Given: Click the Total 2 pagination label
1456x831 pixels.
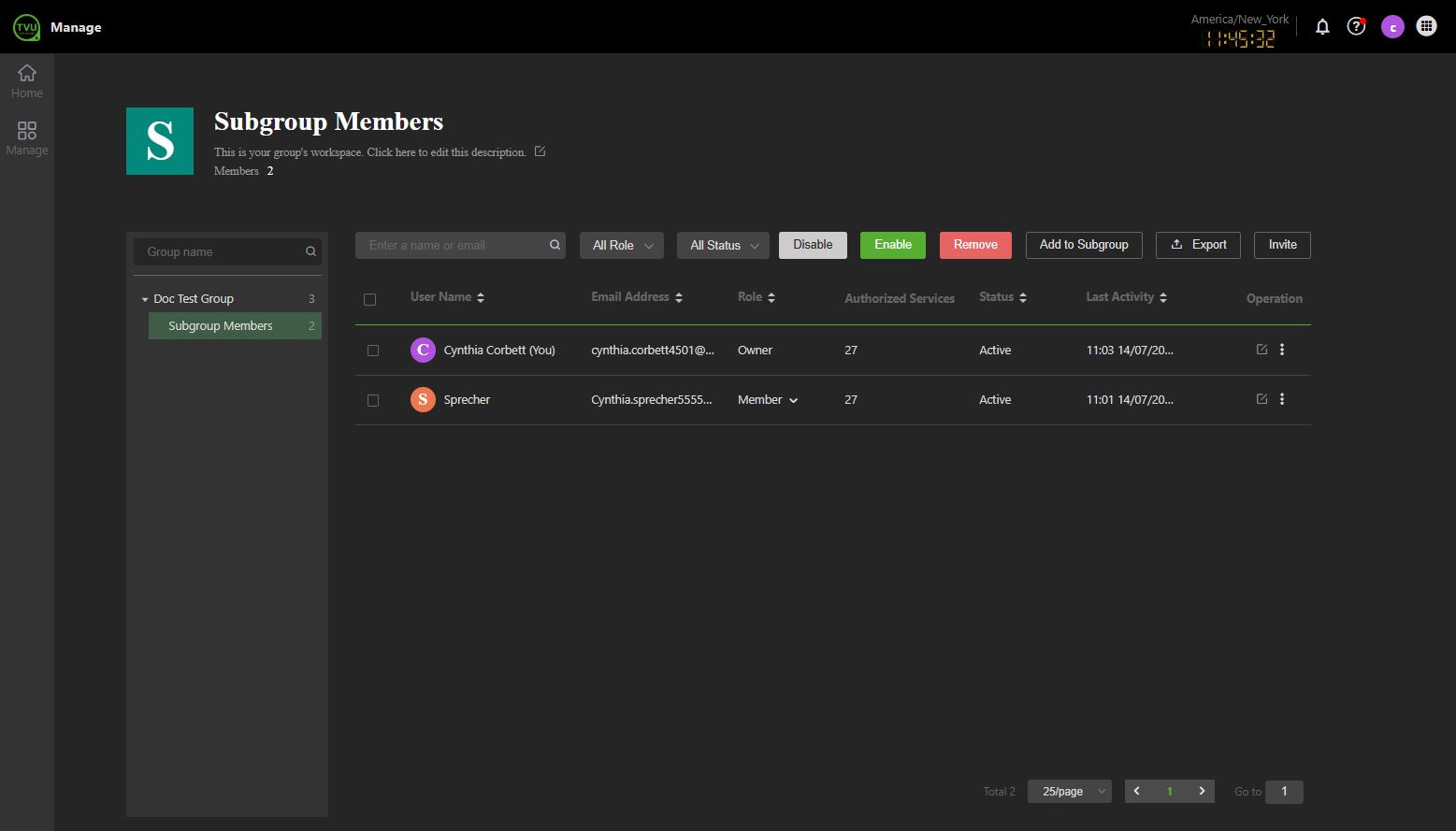Looking at the screenshot, I should pos(999,791).
